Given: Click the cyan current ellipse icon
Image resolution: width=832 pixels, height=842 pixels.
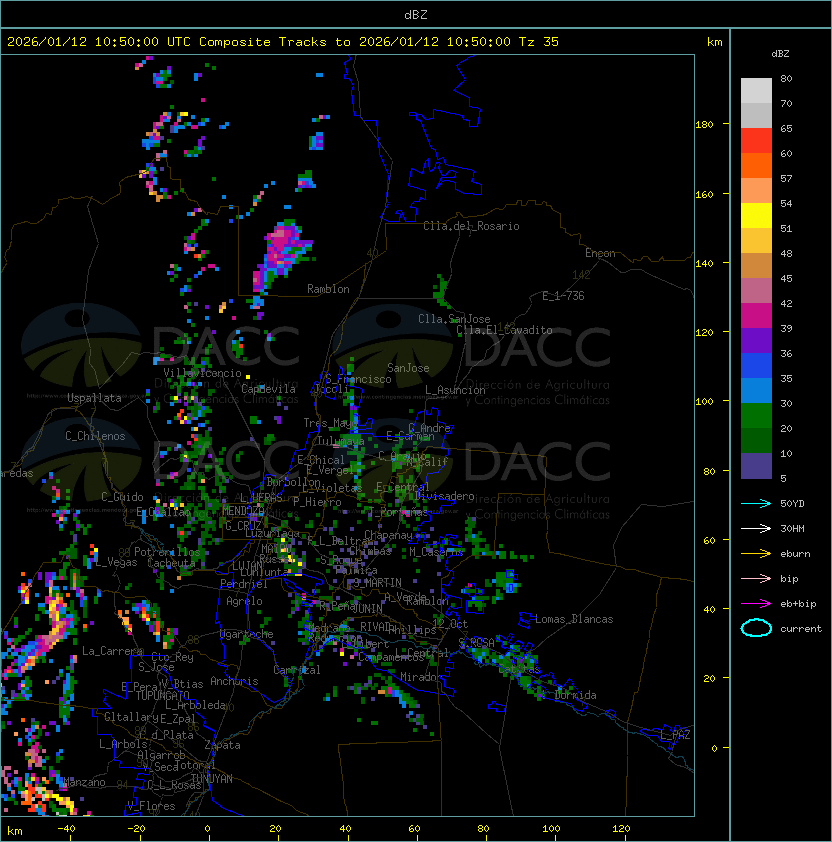Looking at the screenshot, I should pos(756,628).
